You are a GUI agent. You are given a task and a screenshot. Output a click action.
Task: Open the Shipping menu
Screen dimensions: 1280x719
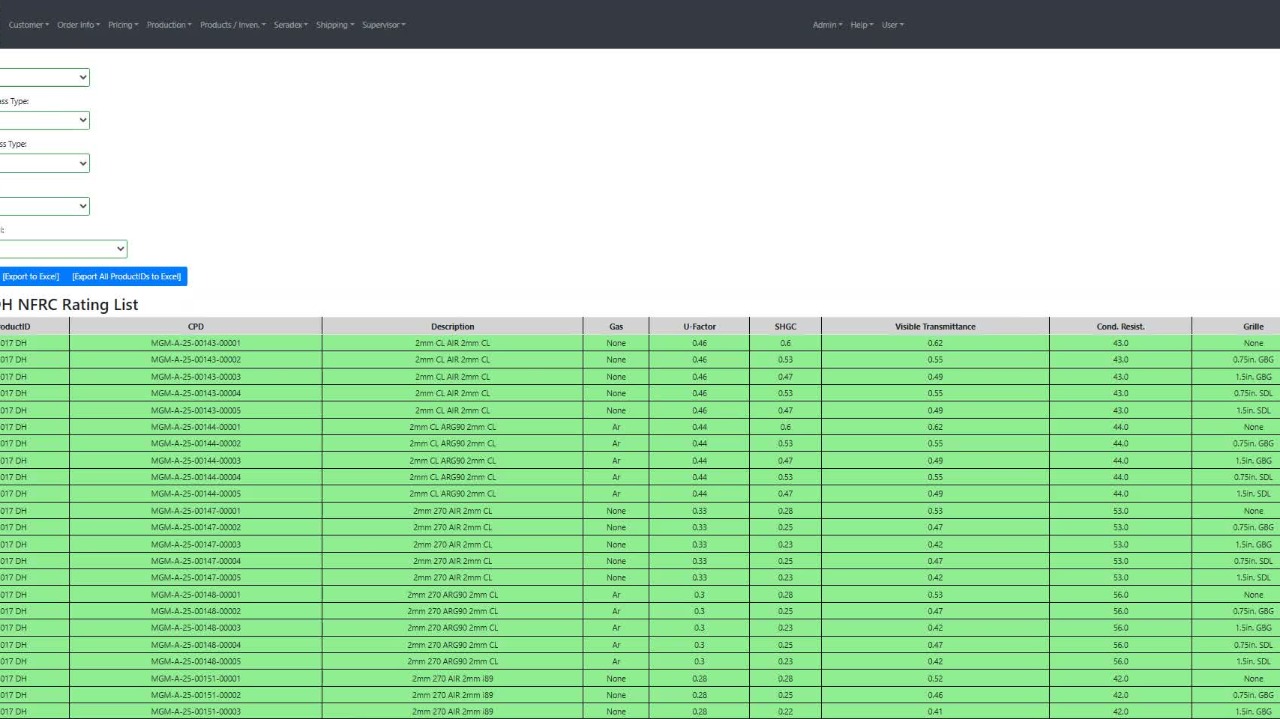[x=335, y=25]
